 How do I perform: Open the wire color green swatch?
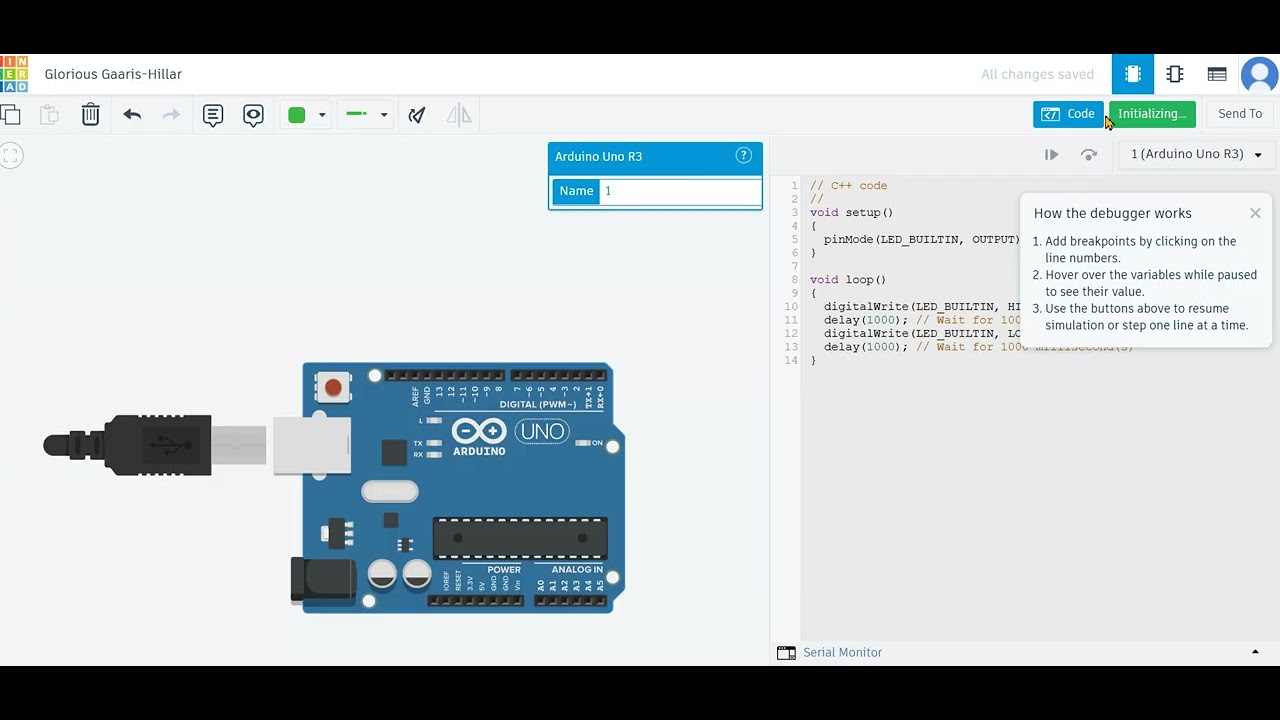pyautogui.click(x=296, y=115)
